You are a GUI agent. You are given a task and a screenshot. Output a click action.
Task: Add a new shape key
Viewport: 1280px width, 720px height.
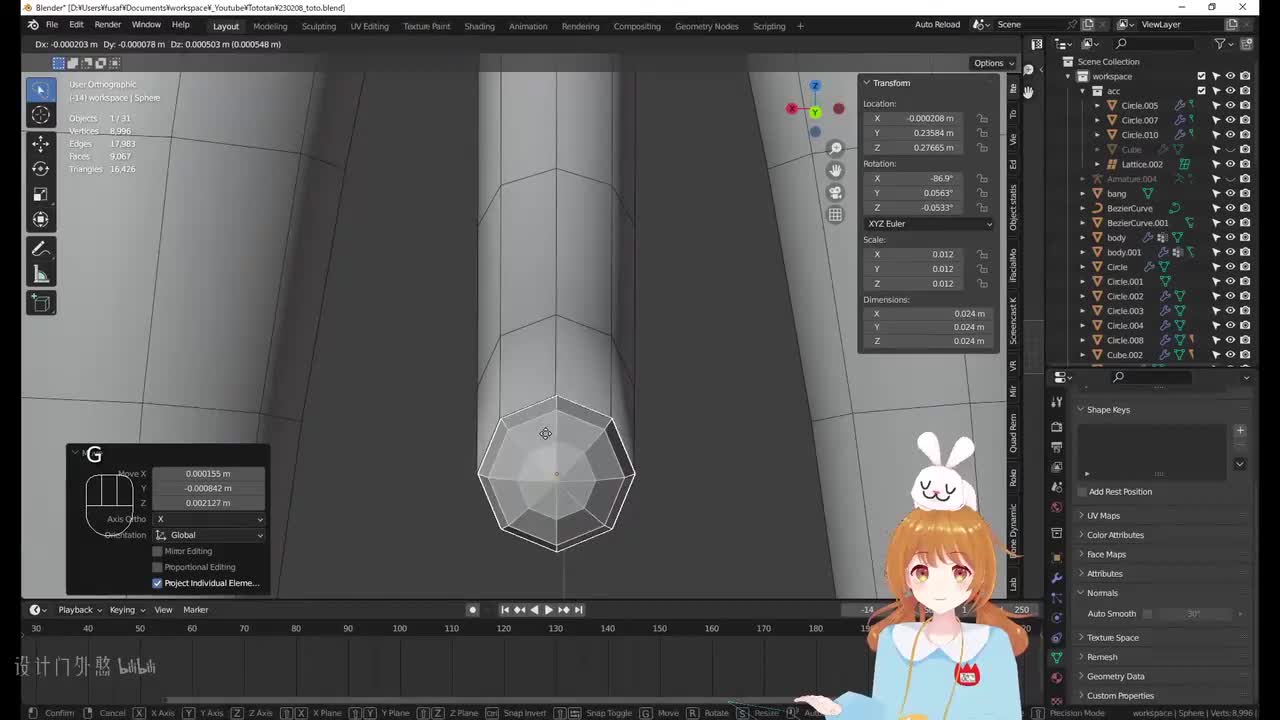(1240, 431)
